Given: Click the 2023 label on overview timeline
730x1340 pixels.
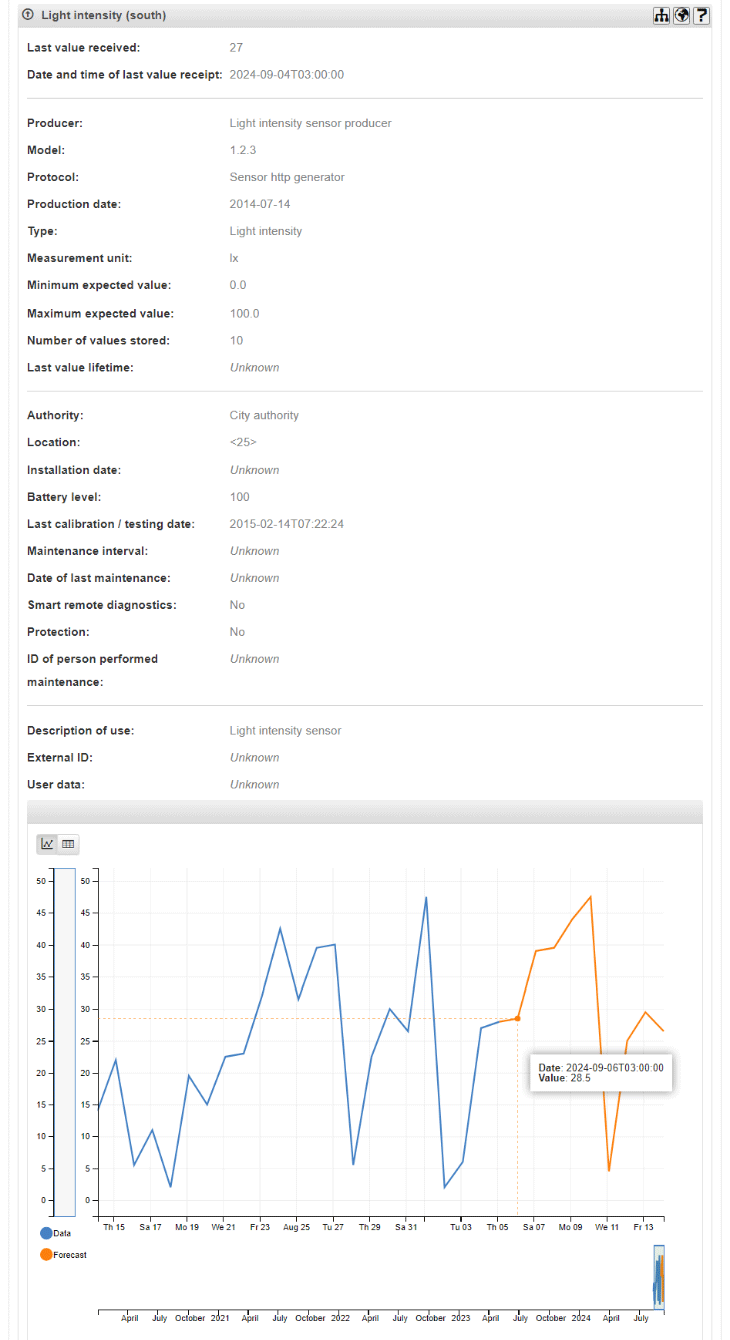Looking at the screenshot, I should click(460, 1318).
